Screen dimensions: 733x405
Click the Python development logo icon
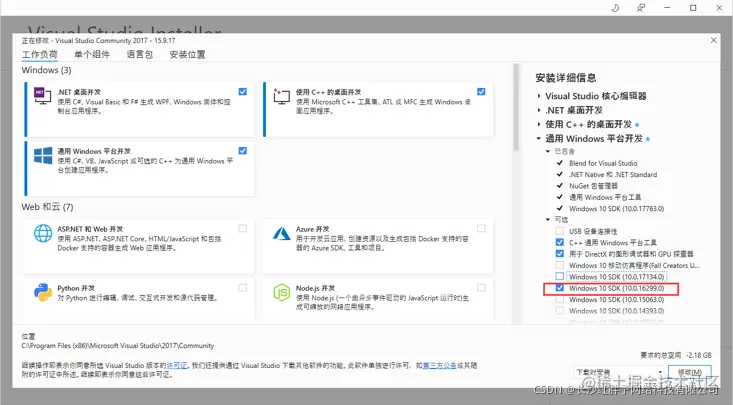[43, 292]
